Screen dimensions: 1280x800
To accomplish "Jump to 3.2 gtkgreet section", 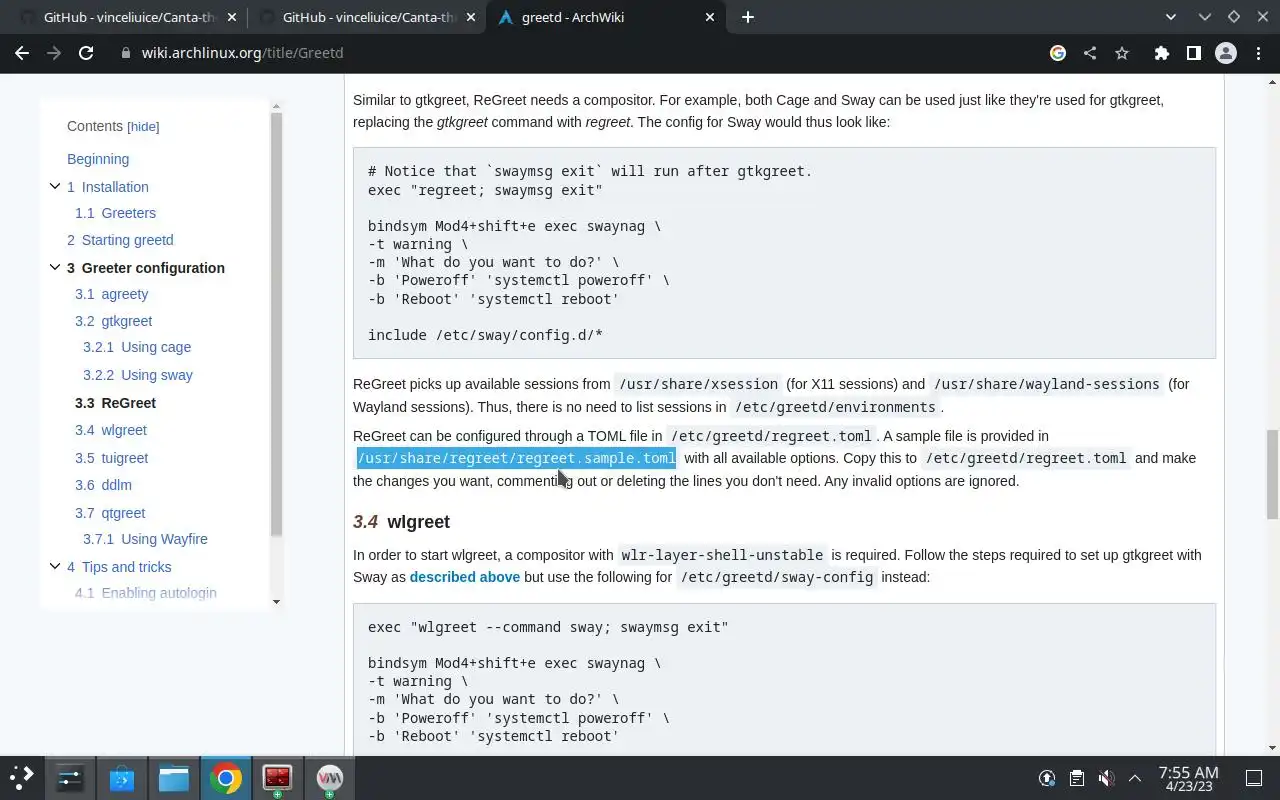I will [x=113, y=321].
